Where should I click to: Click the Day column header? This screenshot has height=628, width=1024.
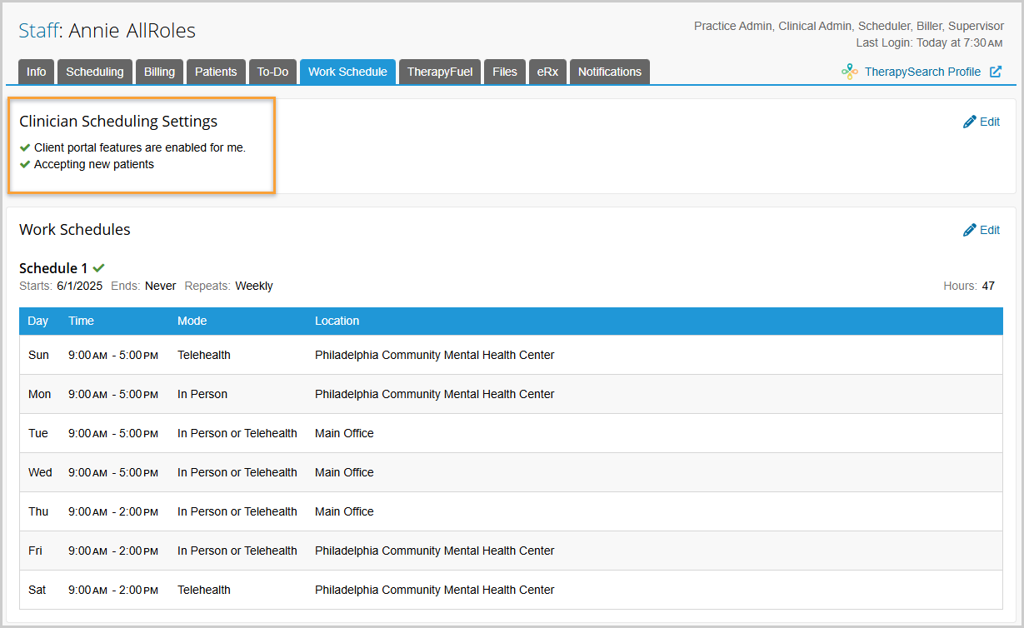click(x=38, y=321)
